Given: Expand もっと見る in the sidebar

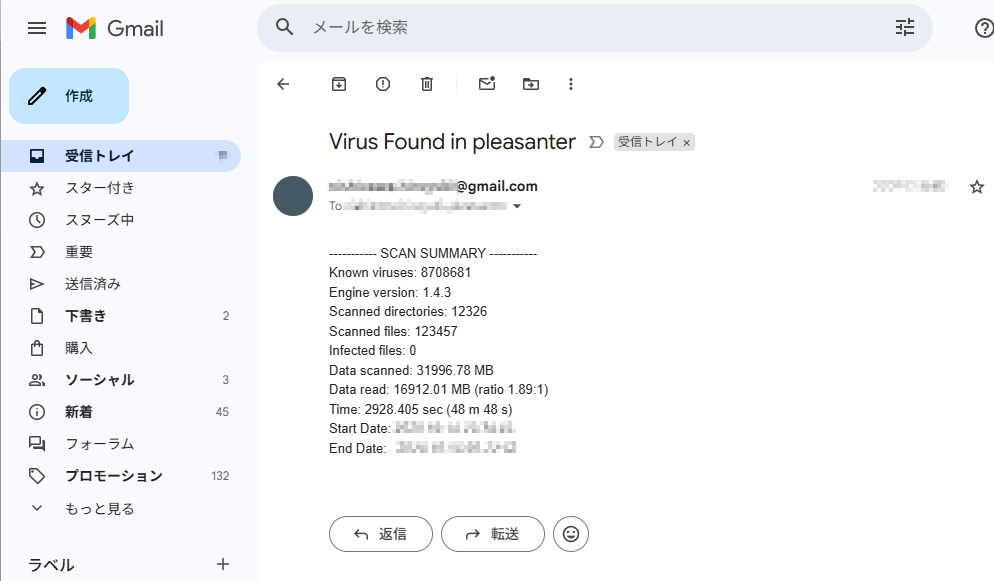Looking at the screenshot, I should (x=99, y=508).
